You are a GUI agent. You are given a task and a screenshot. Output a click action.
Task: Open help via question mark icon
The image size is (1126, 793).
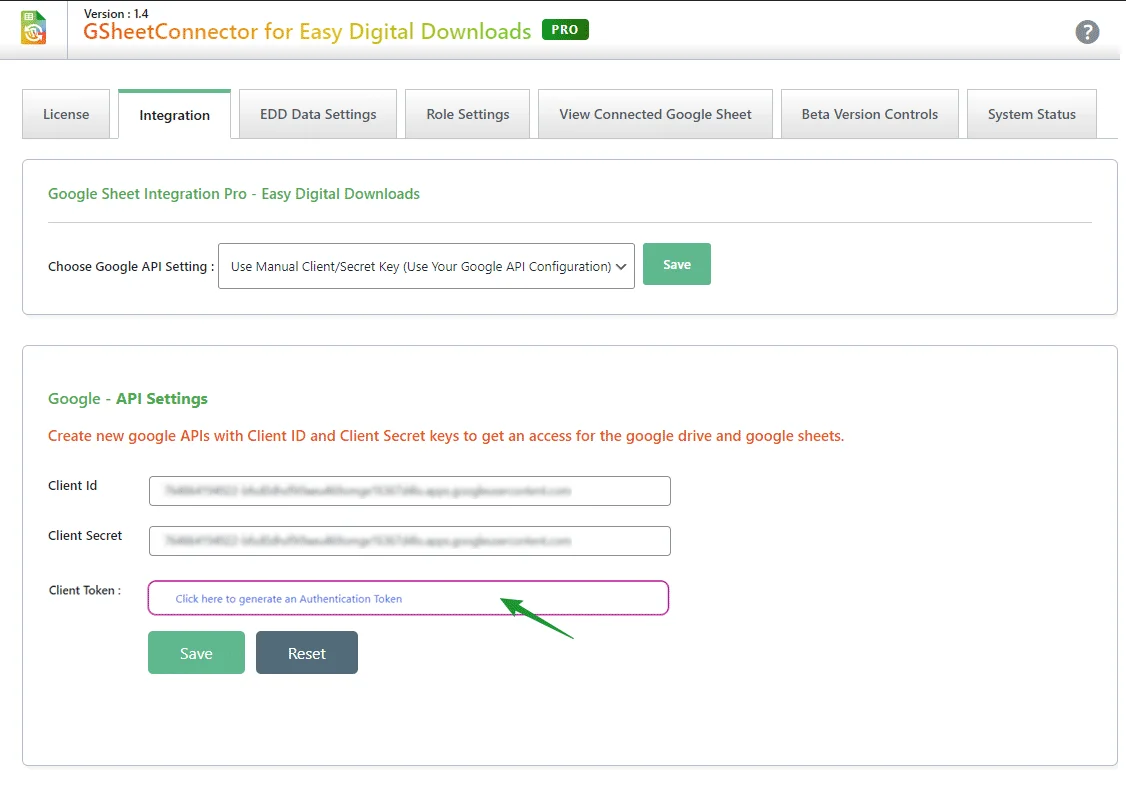[1087, 32]
